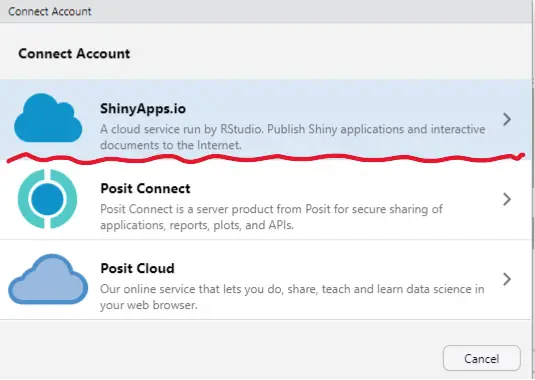The image size is (535, 380).
Task: Click the description 'A cloud service run by RStudio'
Action: point(293,137)
